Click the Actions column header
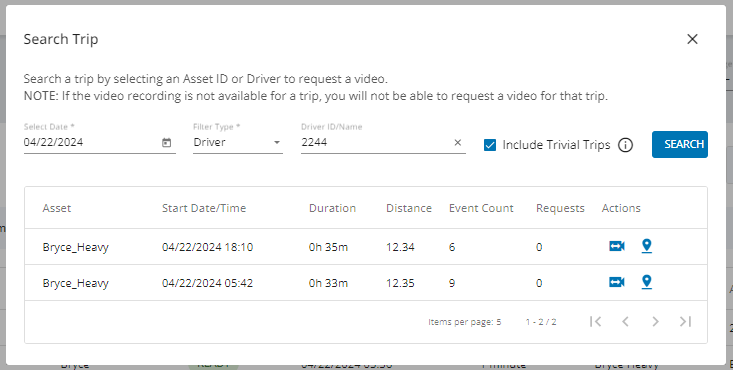Image resolution: width=733 pixels, height=370 pixels. (621, 208)
